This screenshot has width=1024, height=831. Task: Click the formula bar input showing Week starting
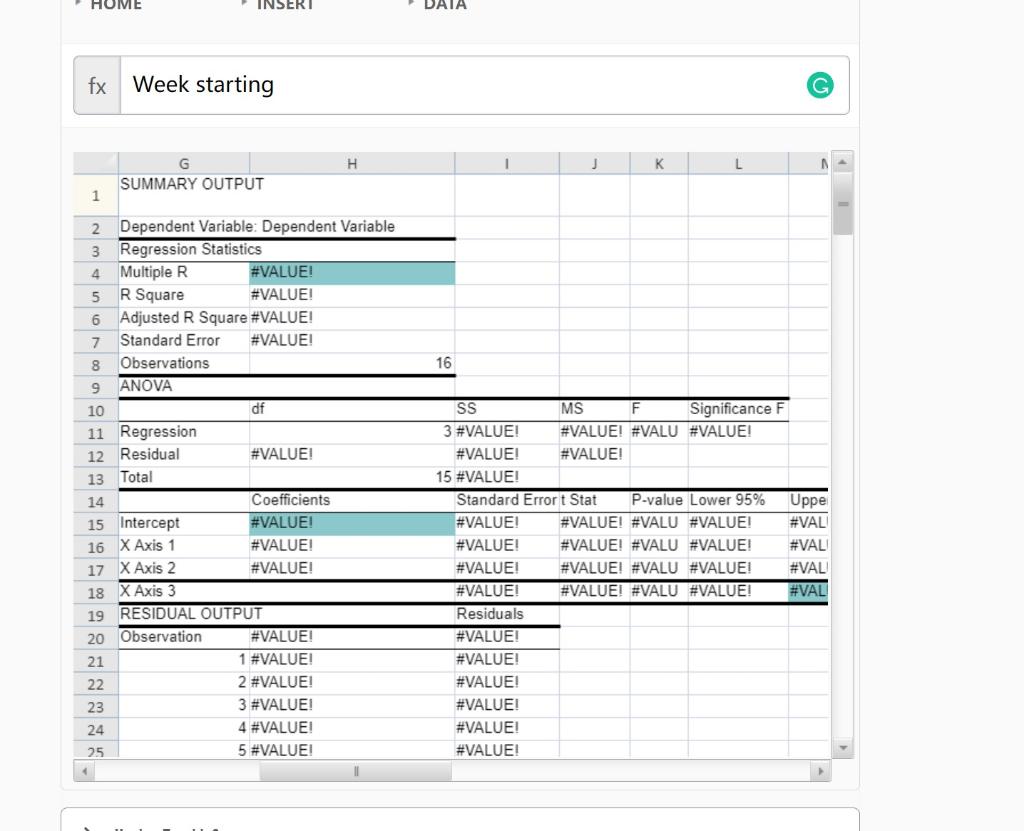click(x=484, y=86)
